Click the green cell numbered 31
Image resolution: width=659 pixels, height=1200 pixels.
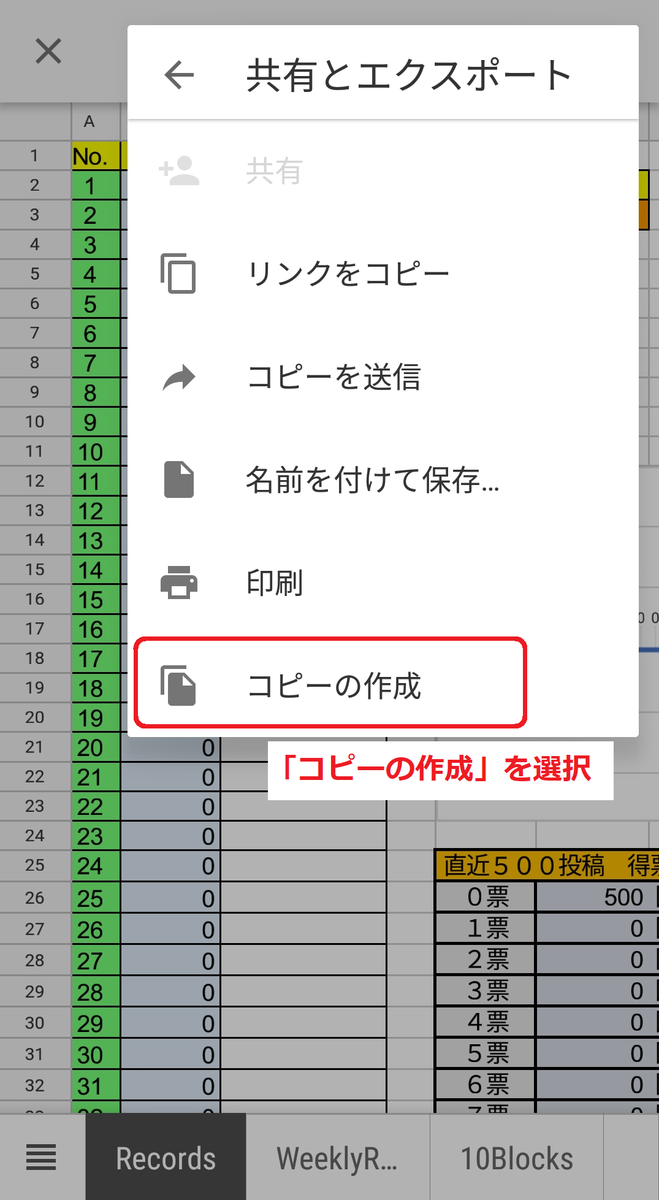pos(96,1086)
